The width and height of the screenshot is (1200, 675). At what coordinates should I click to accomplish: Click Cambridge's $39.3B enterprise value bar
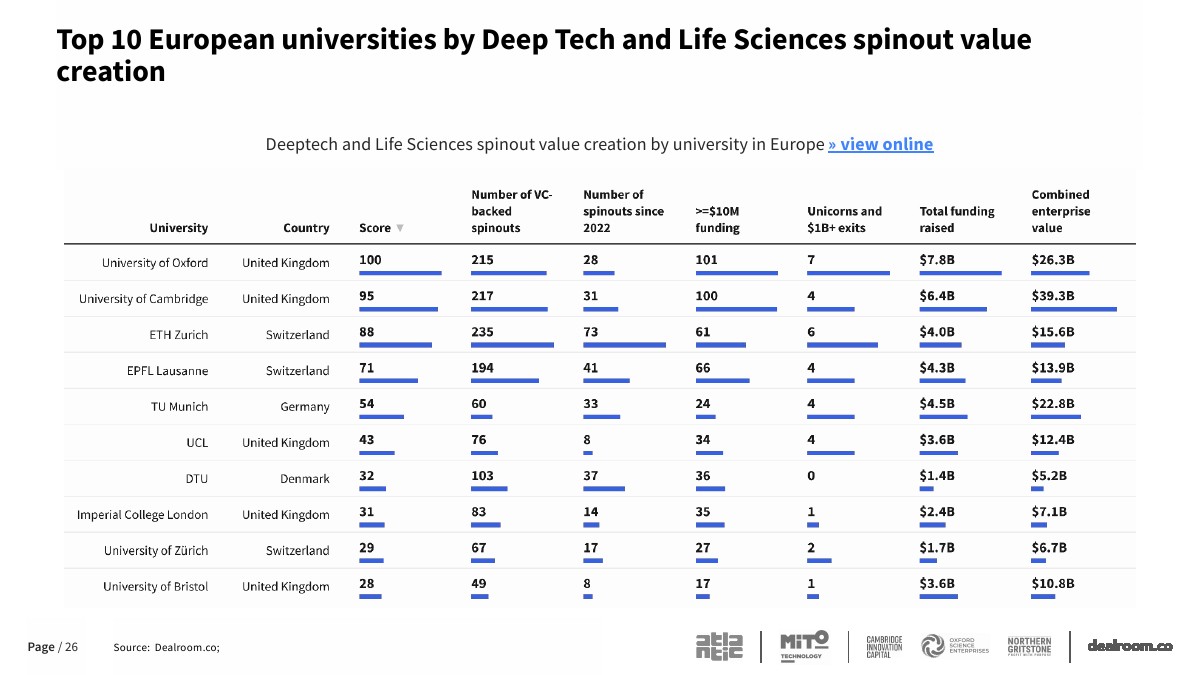coord(1074,309)
